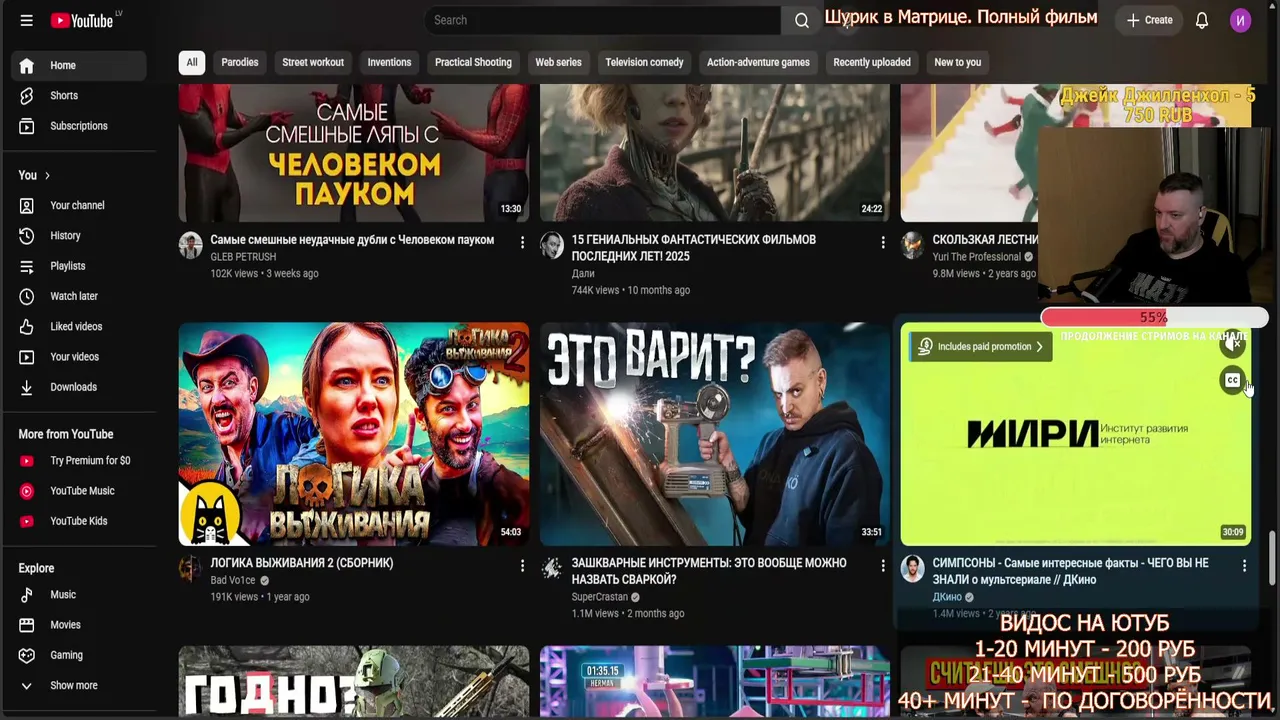The height and width of the screenshot is (720, 1280).
Task: Select the New to you chip
Action: [957, 62]
